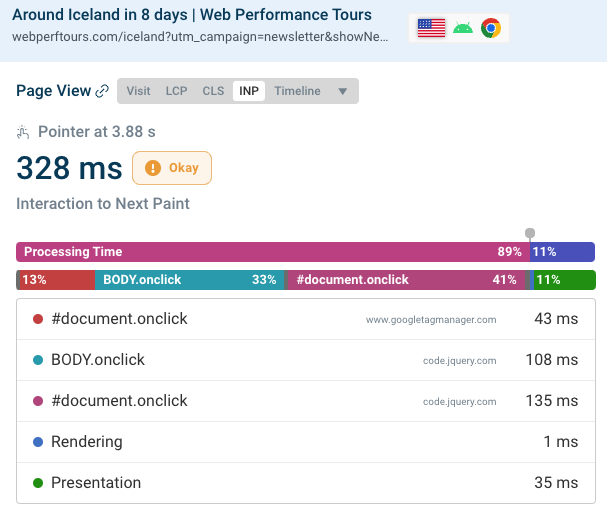Click the teal dot beside BODY.onclick
This screenshot has width=607, height=522.
(x=38, y=360)
